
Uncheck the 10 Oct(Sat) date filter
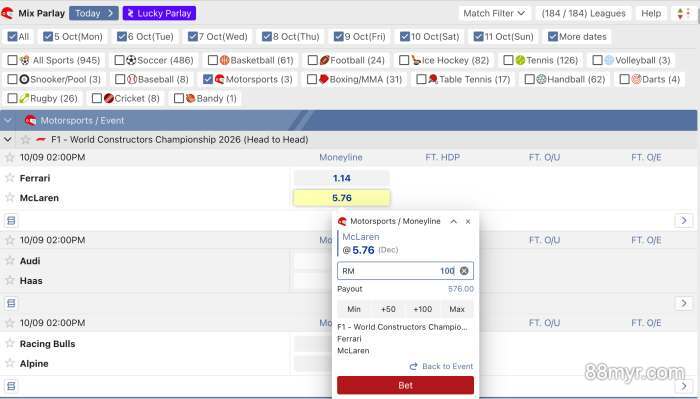[404, 37]
